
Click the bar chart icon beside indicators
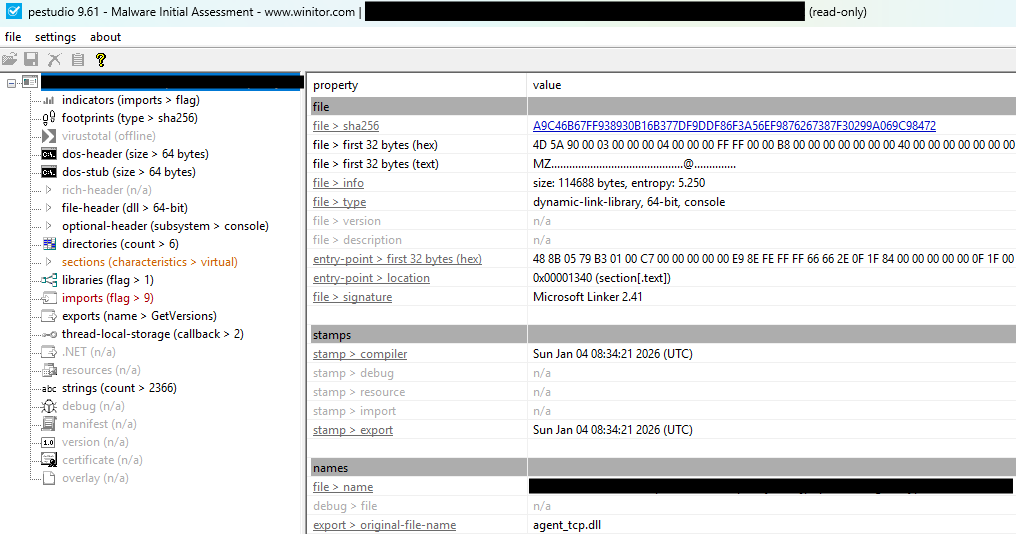tap(49, 100)
